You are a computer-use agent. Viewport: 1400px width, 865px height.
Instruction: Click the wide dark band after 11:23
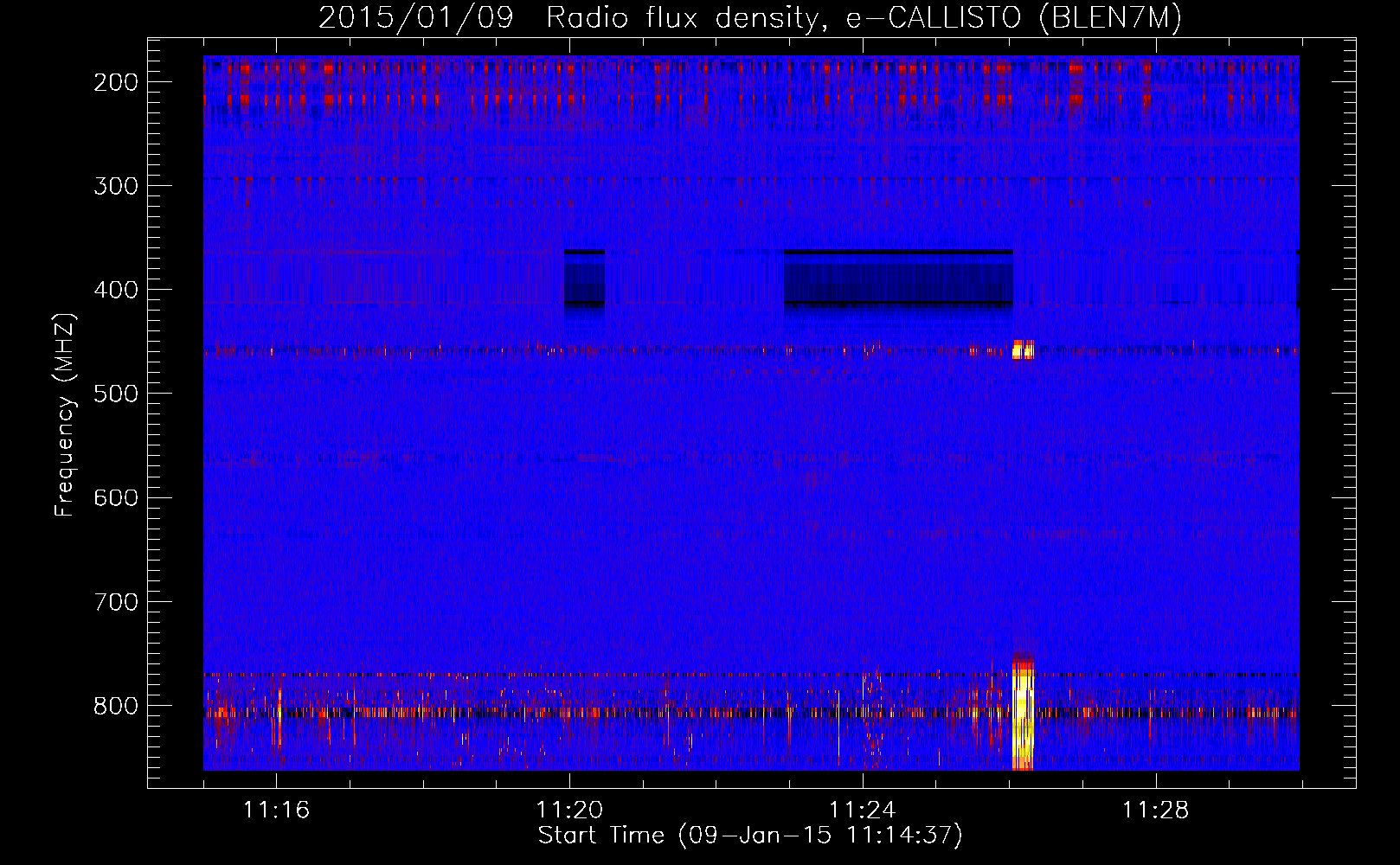pyautogui.click(x=898, y=279)
